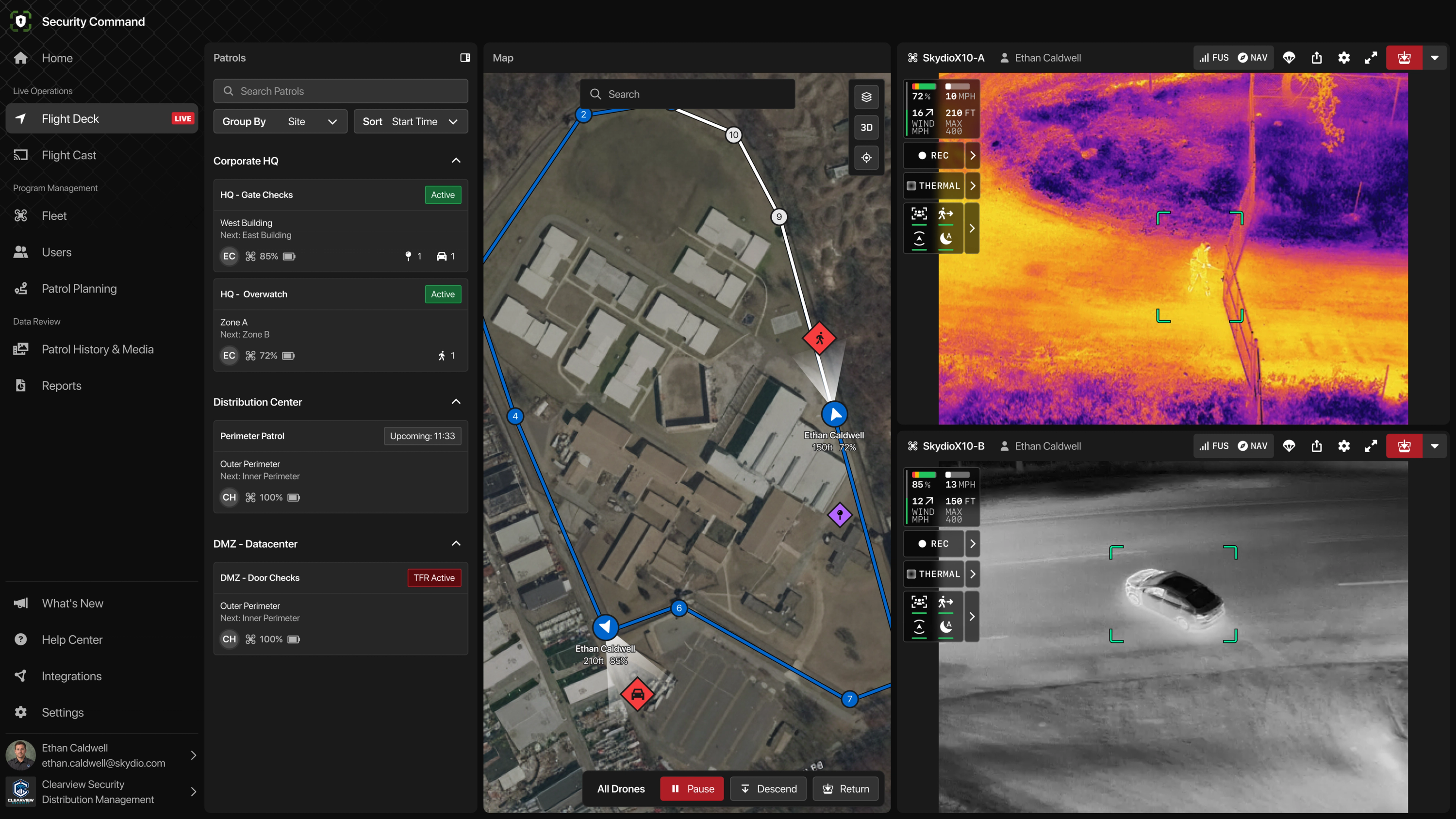
Task: Click SkydioX10-B battery level bar
Action: (924, 475)
